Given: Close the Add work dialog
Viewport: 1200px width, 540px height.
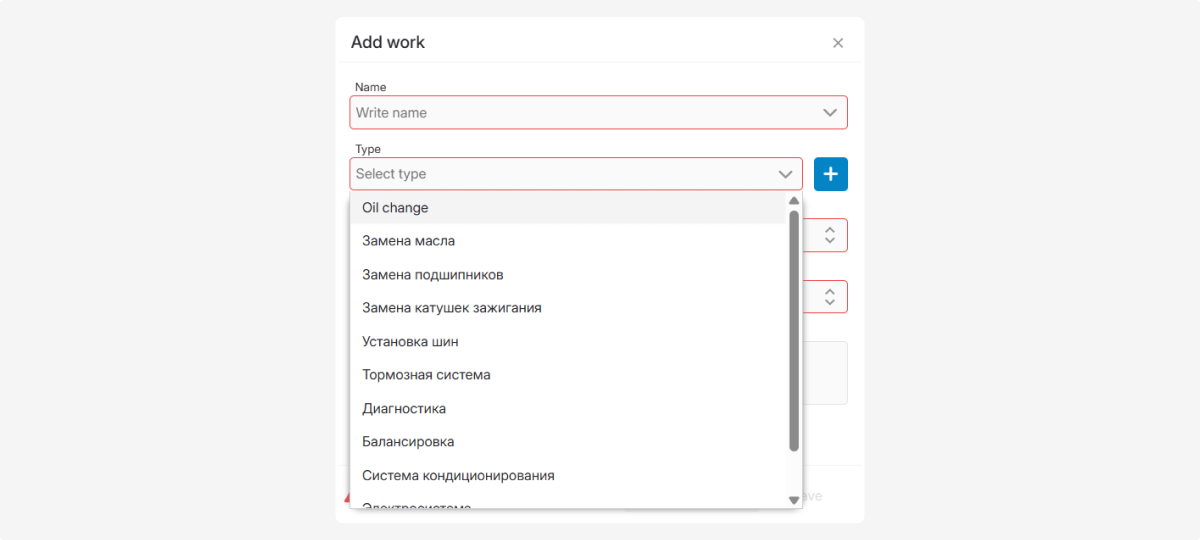Looking at the screenshot, I should (838, 43).
